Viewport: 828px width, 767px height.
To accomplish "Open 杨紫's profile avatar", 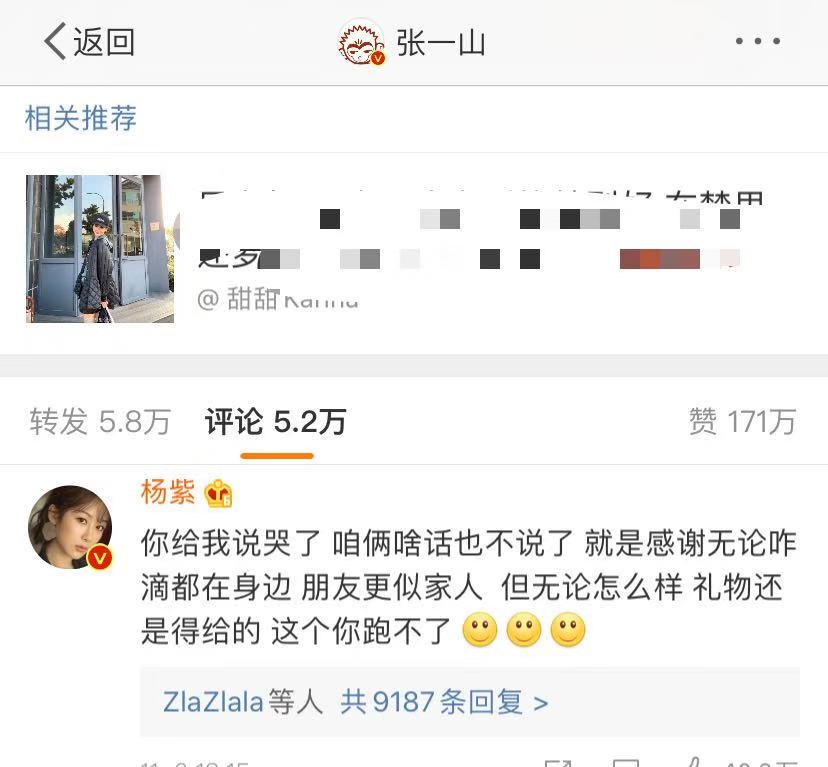I will (x=70, y=527).
